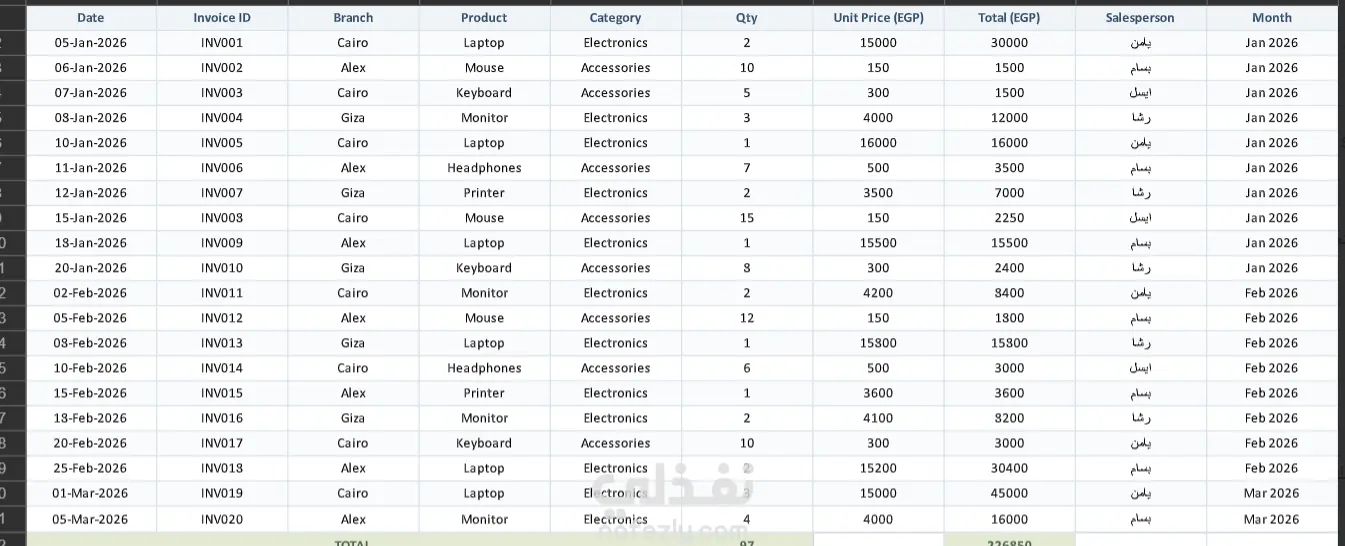Select the Date column header
This screenshot has height=546, width=1345.
click(90, 18)
